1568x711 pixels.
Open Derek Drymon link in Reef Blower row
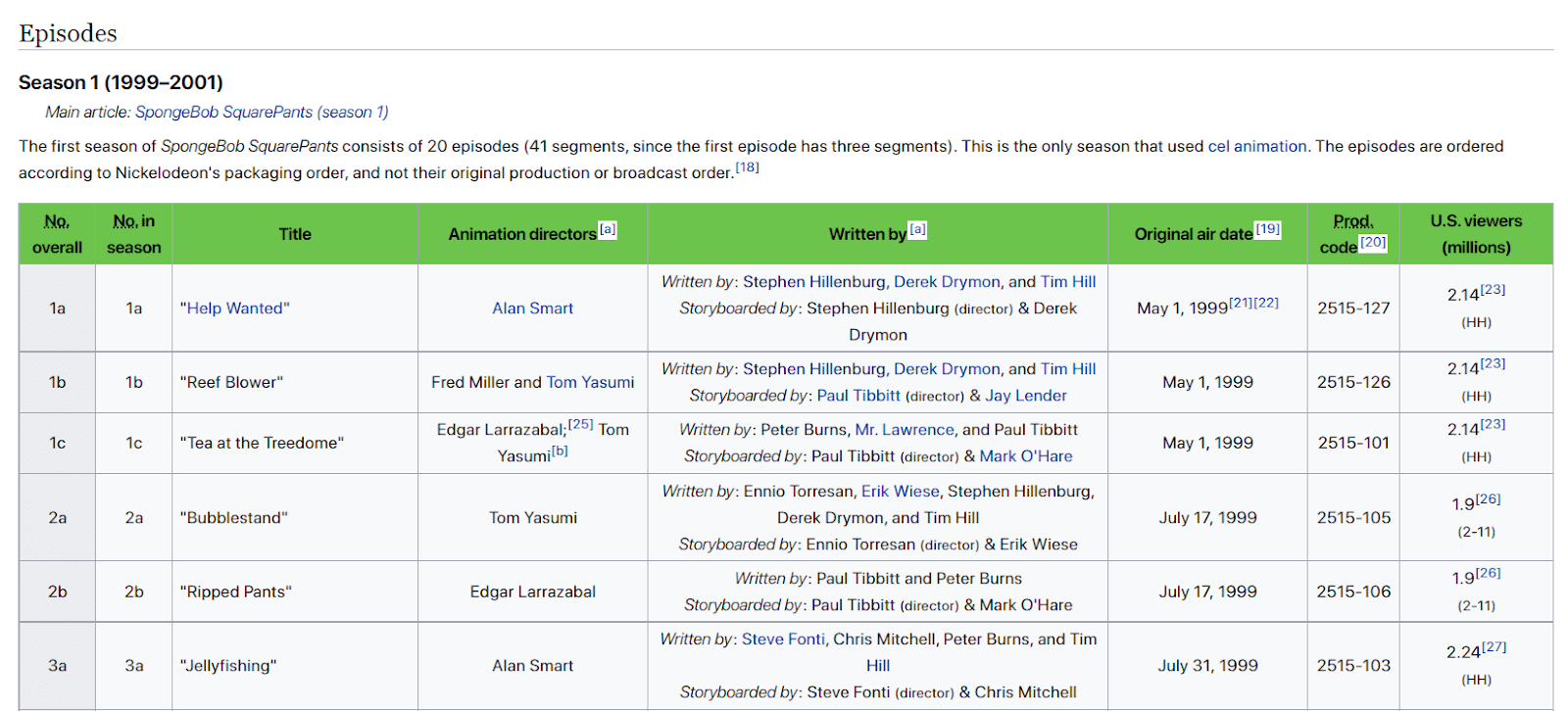point(948,368)
